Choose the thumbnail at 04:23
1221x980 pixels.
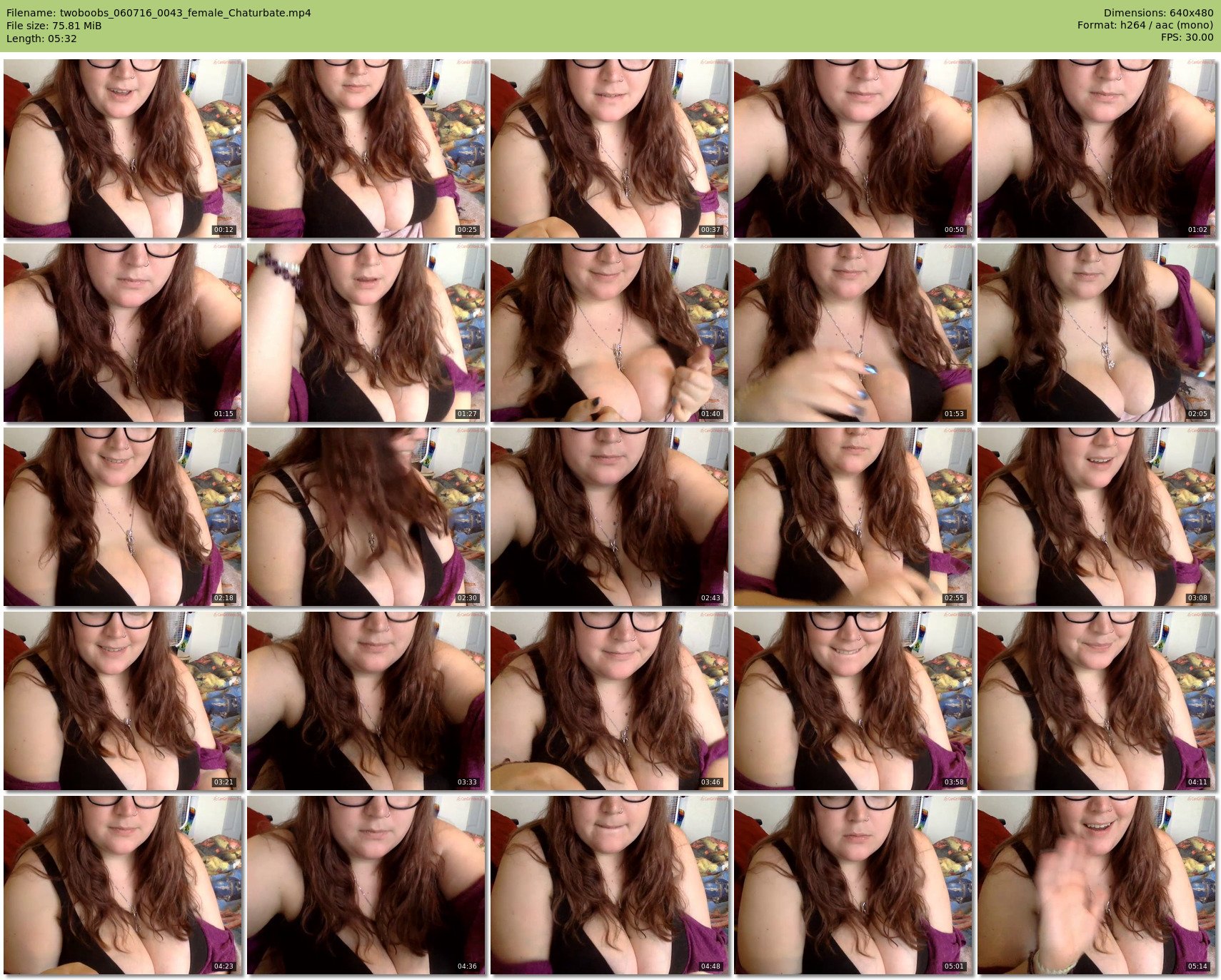click(122, 885)
